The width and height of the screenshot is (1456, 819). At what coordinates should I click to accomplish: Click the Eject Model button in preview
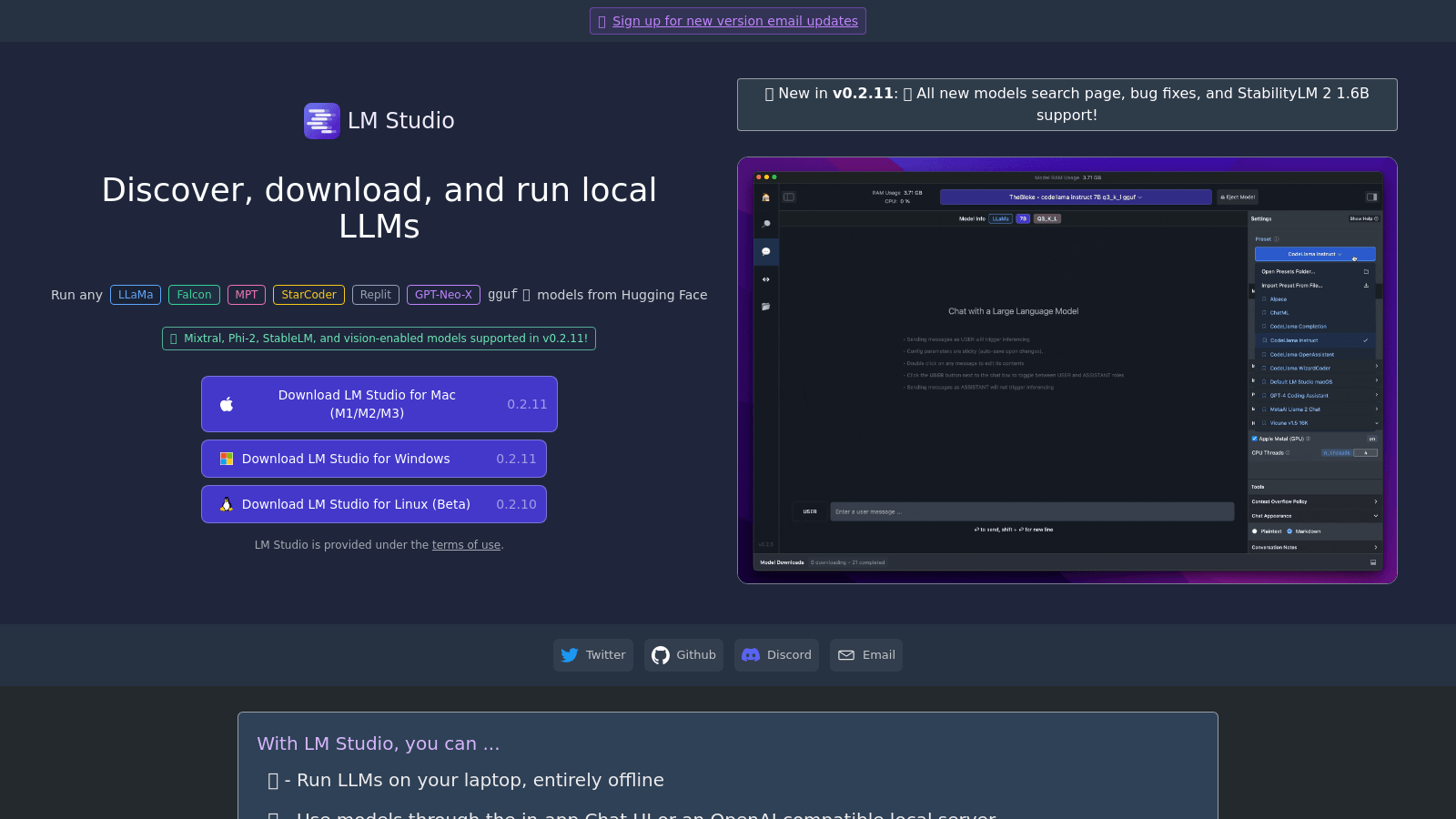coord(1238,197)
